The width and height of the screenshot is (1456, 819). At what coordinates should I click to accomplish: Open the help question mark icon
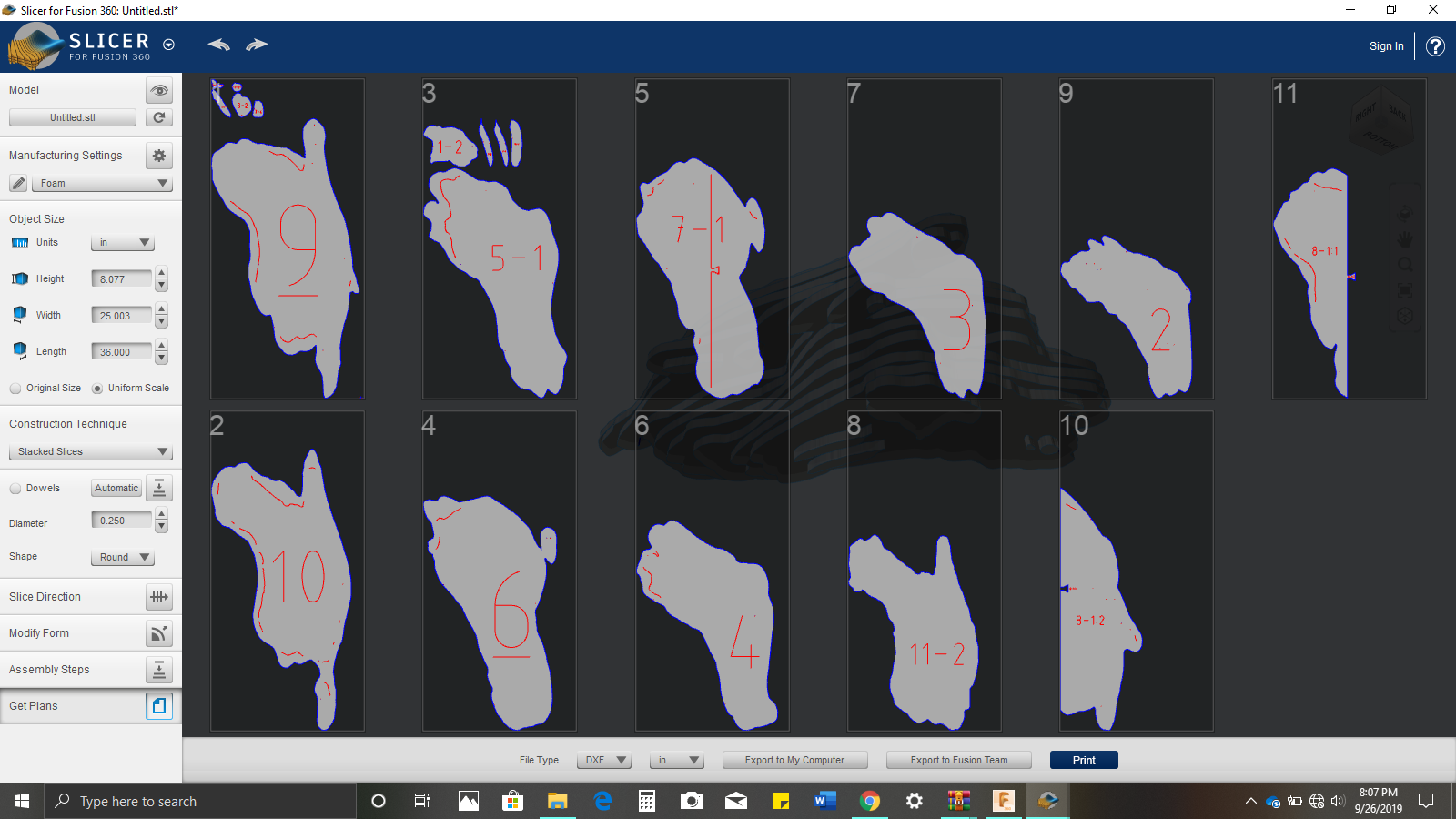coord(1435,46)
